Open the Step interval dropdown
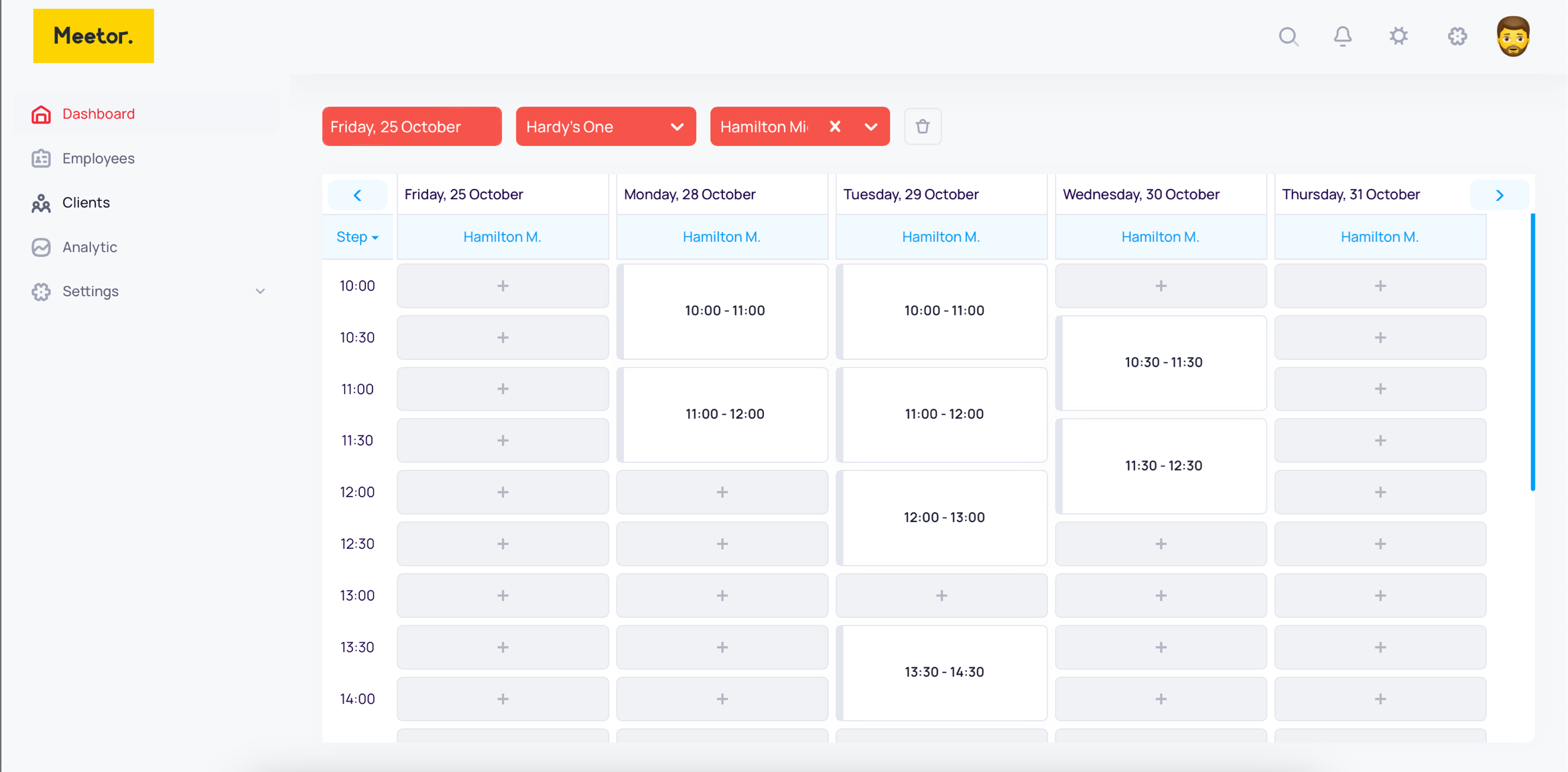 357,237
